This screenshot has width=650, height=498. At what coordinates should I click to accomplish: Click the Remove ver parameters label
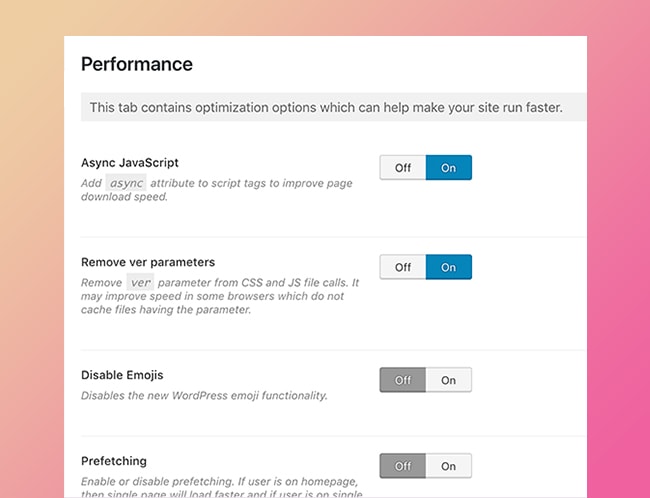[x=148, y=262]
